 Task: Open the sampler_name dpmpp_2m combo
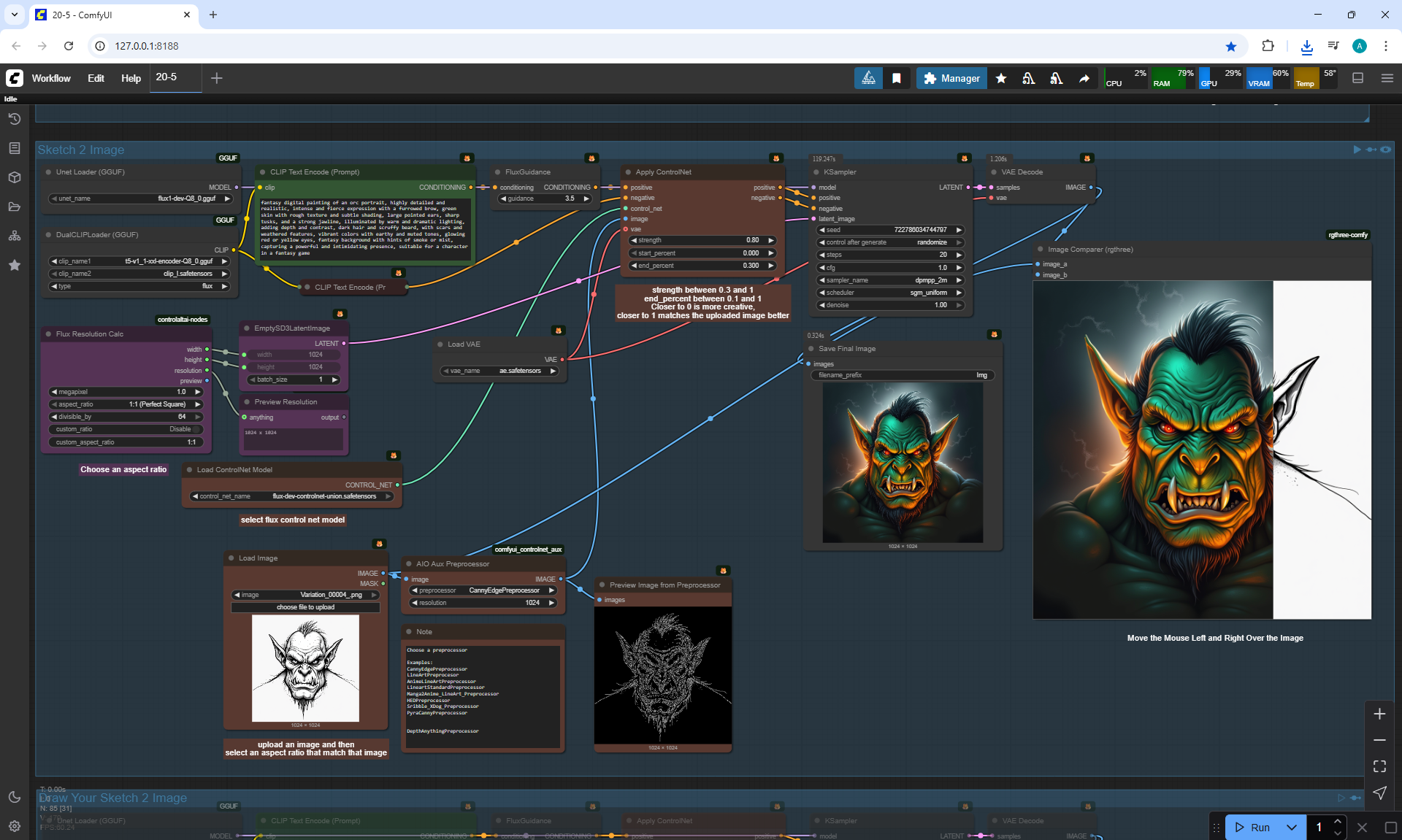tap(890, 280)
